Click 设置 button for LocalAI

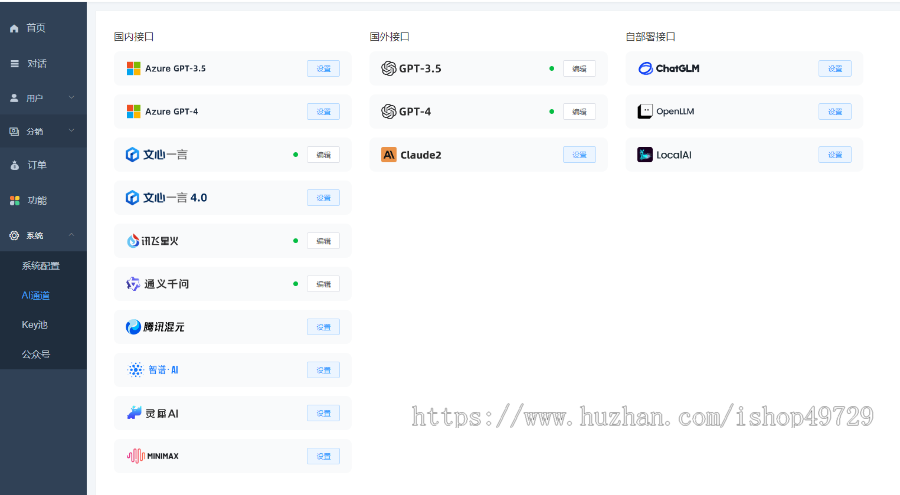835,154
